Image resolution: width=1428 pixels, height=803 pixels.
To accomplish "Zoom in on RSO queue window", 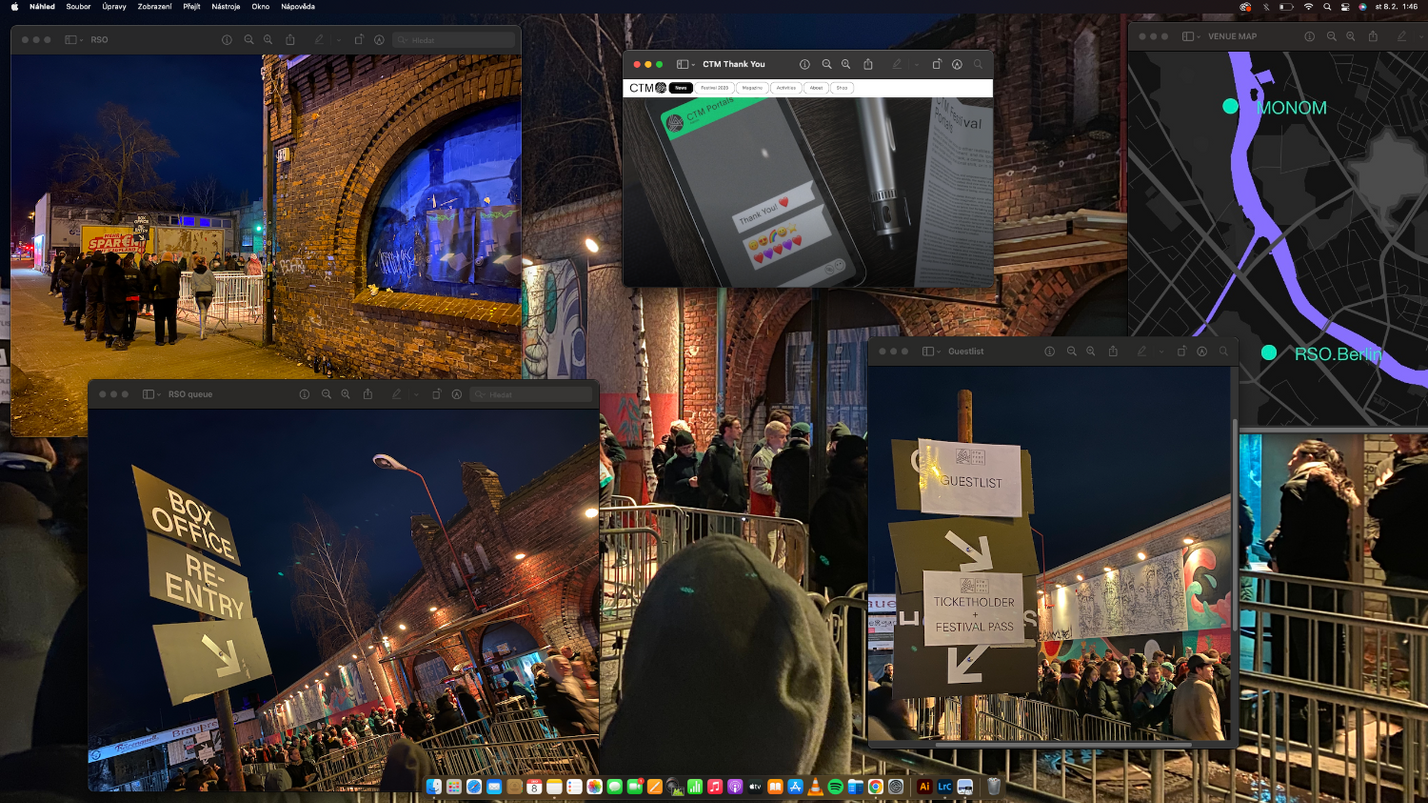I will pyautogui.click(x=346, y=394).
